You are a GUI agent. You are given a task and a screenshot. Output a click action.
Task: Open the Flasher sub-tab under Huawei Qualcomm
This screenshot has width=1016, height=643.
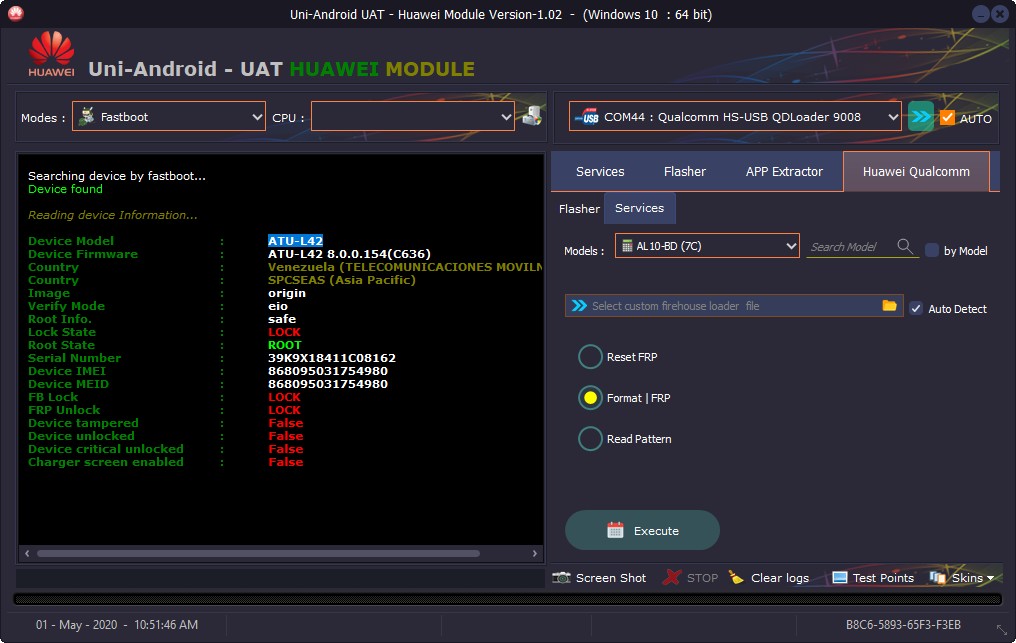(x=579, y=209)
